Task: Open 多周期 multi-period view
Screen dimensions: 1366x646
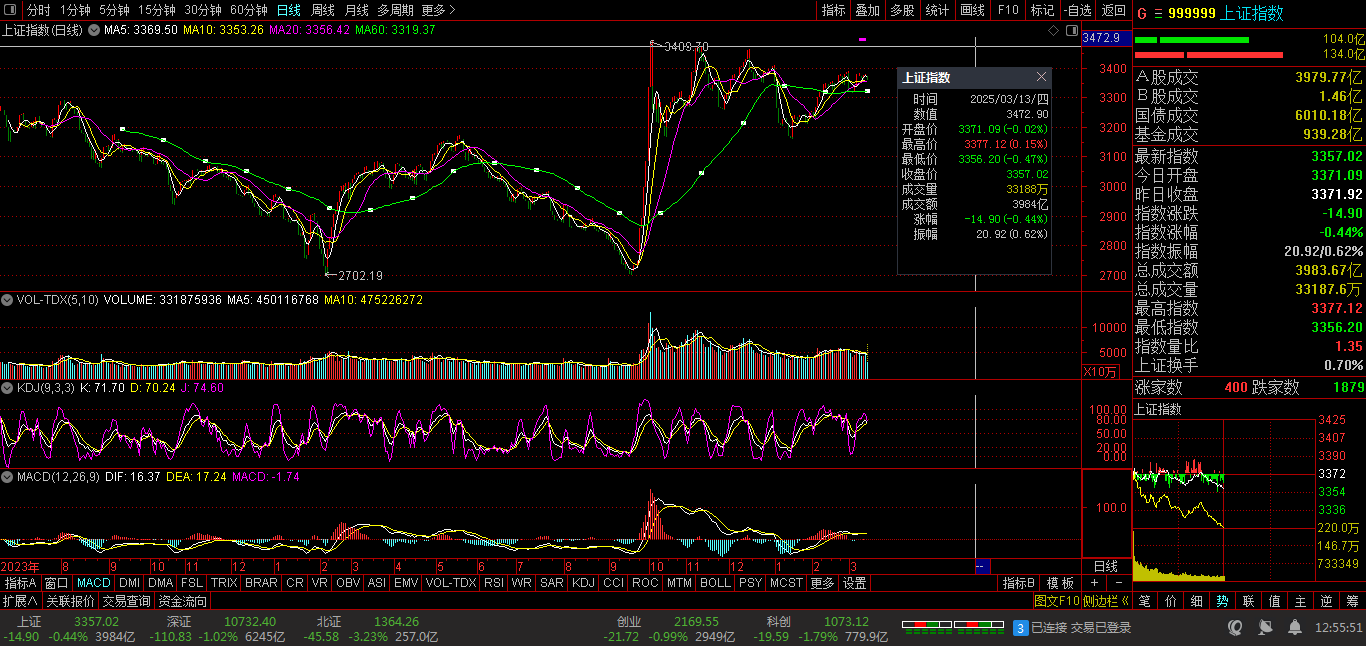Action: click(395, 10)
